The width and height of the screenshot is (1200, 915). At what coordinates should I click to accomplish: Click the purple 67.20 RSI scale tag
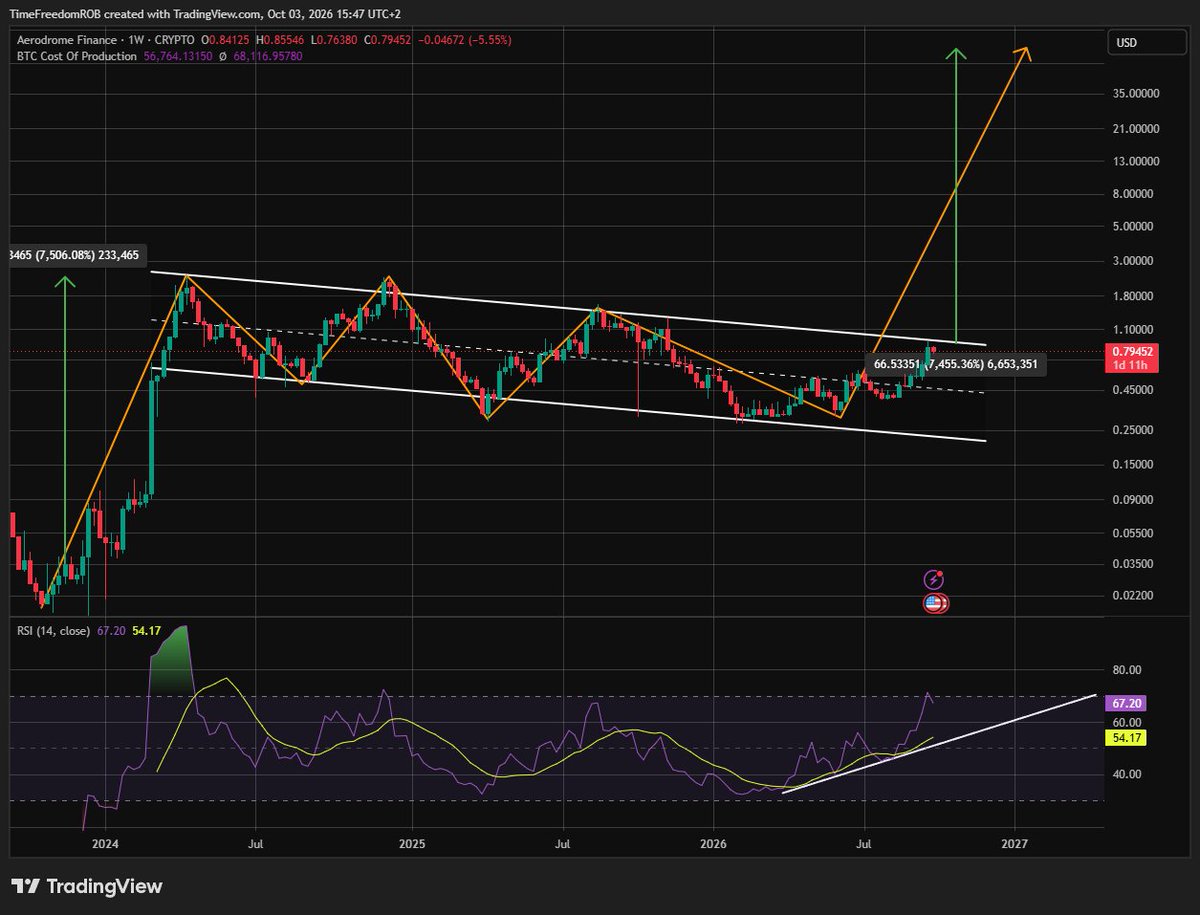pos(1128,704)
